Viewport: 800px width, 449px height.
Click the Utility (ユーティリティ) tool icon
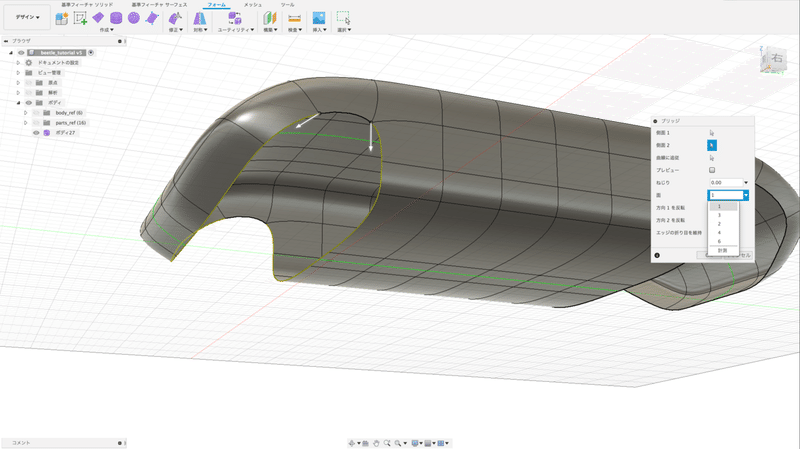click(x=235, y=18)
